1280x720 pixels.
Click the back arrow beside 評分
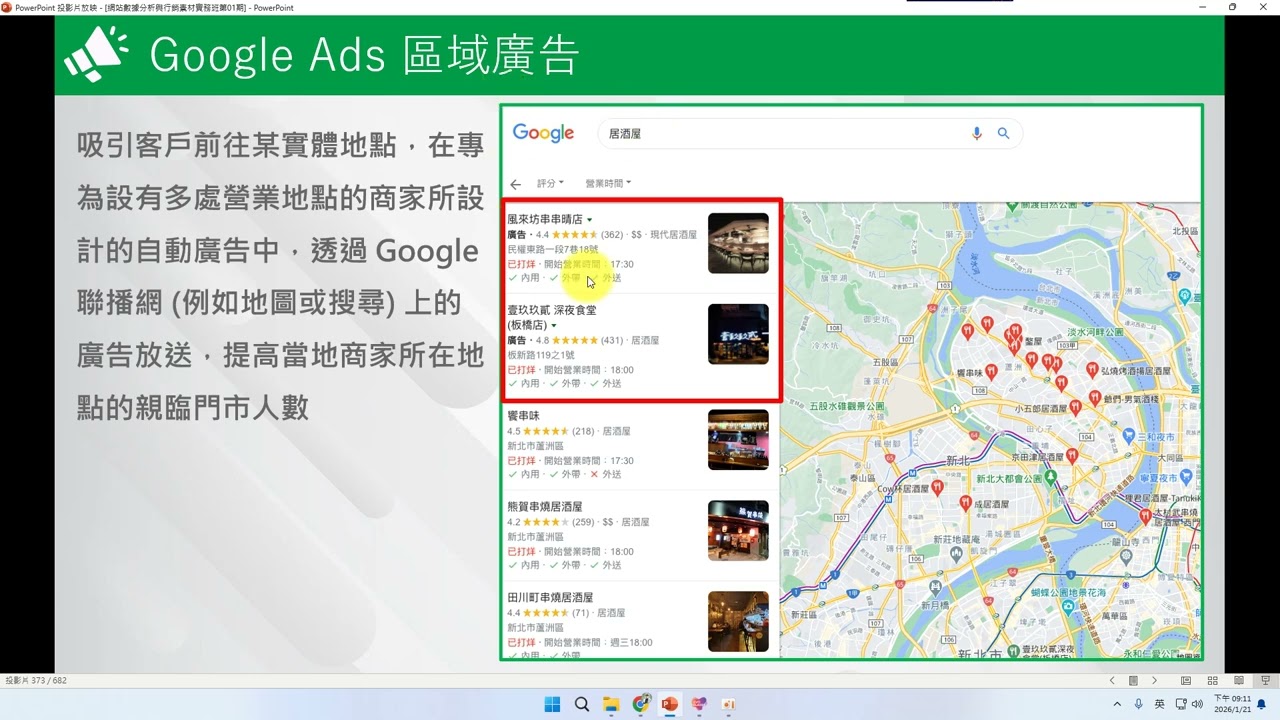click(515, 184)
